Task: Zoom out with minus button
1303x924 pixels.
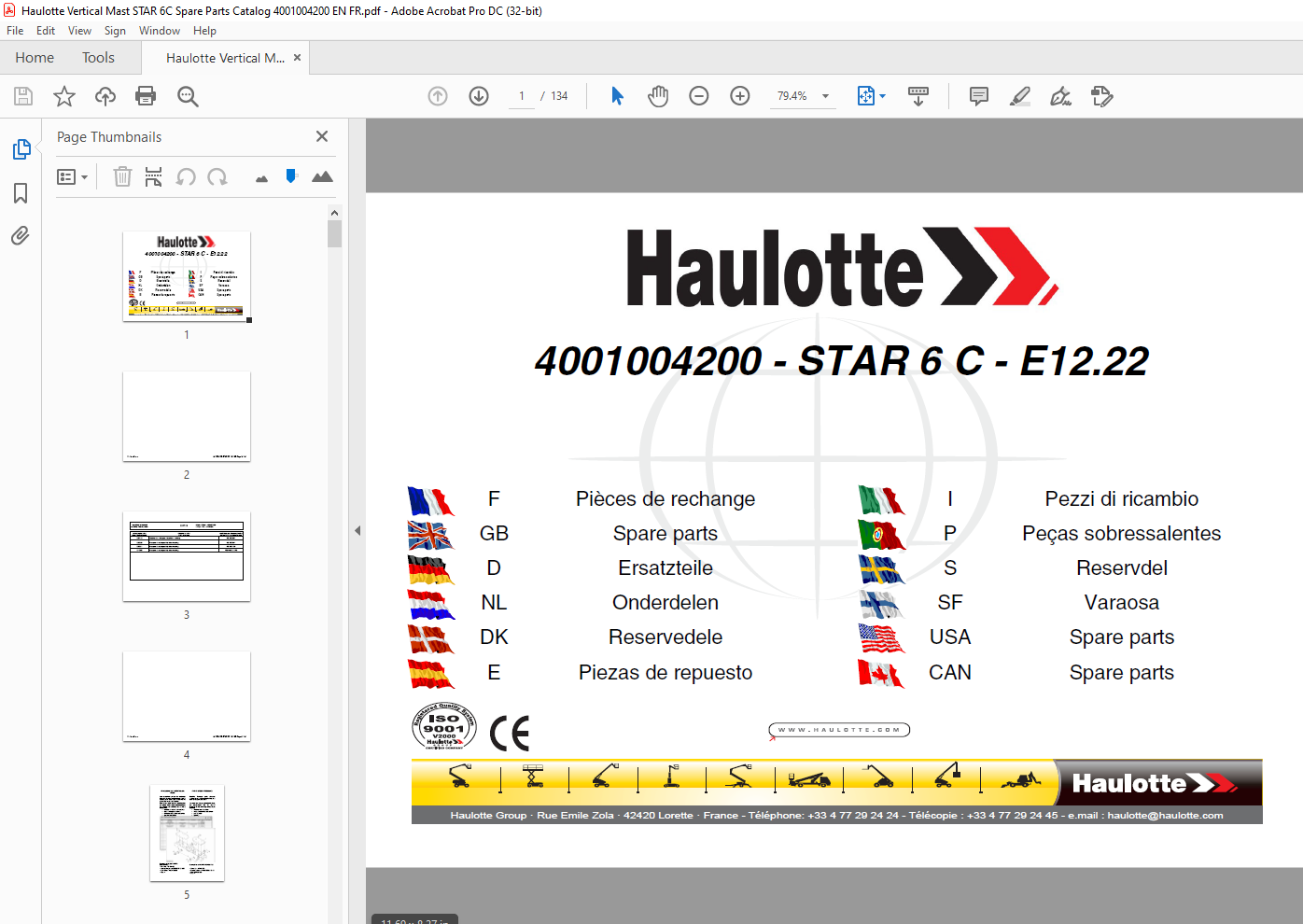Action: point(699,96)
